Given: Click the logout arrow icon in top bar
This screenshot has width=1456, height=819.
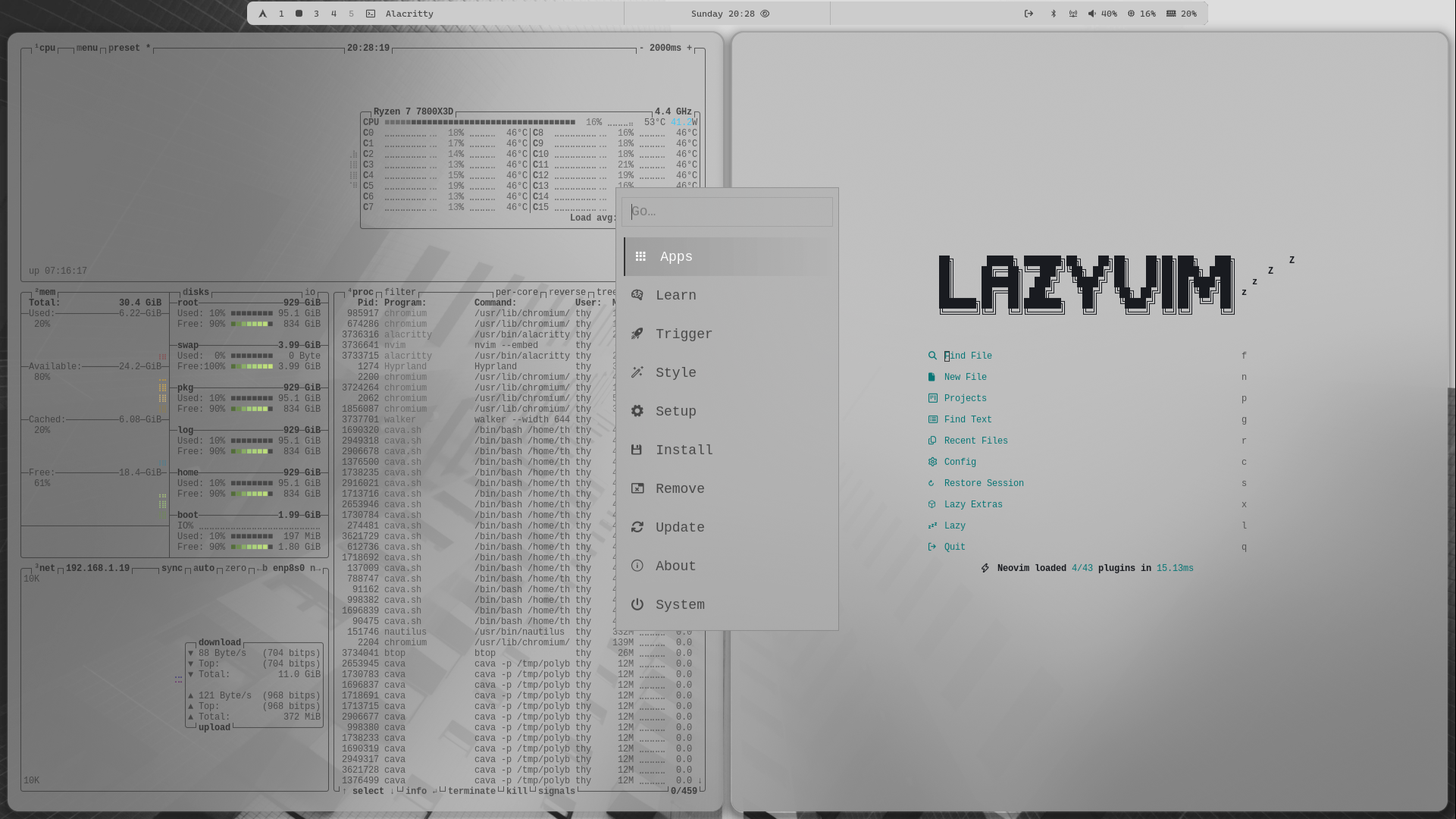Looking at the screenshot, I should pyautogui.click(x=1029, y=14).
